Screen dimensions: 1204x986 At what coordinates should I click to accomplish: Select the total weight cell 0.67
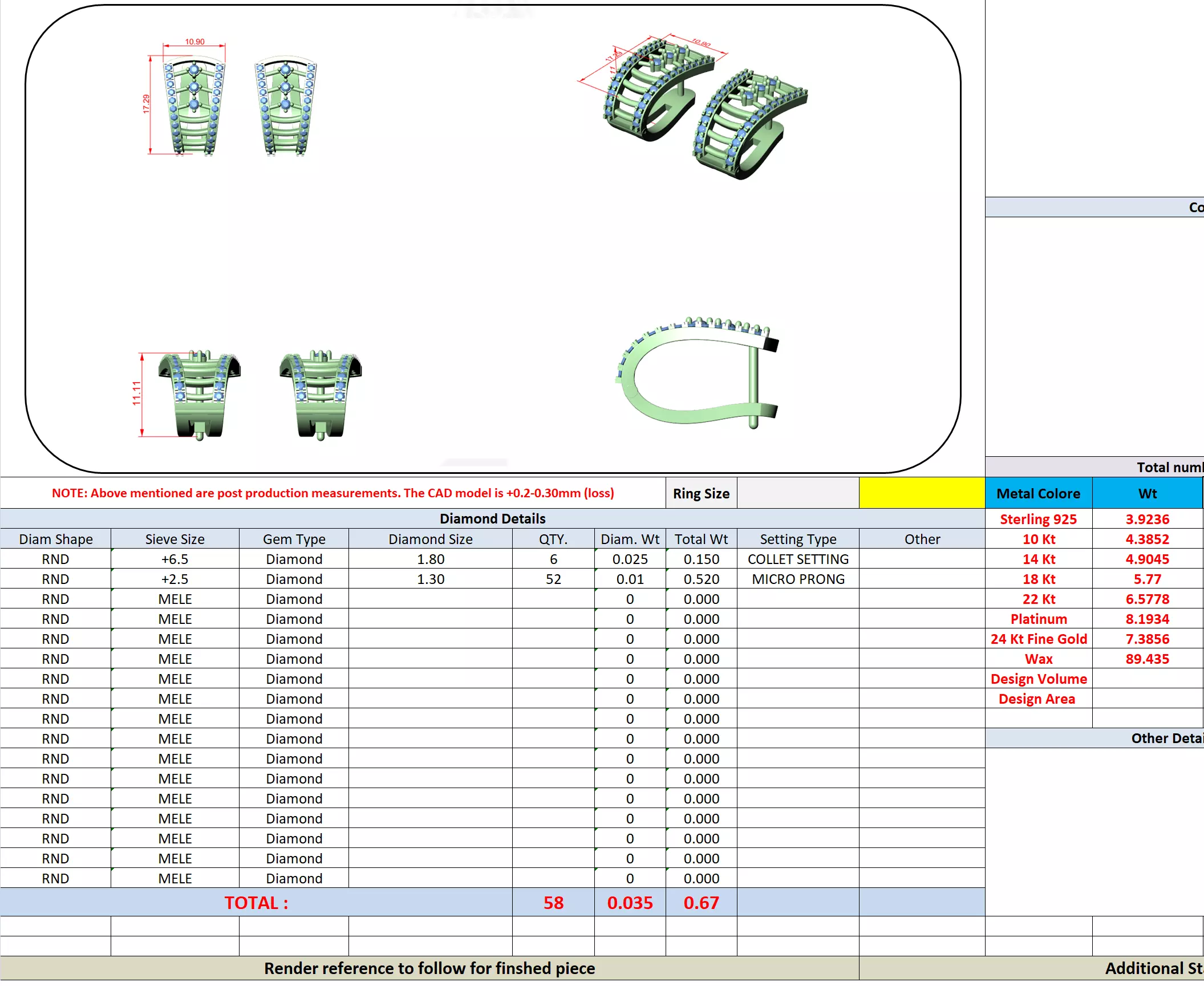[701, 903]
